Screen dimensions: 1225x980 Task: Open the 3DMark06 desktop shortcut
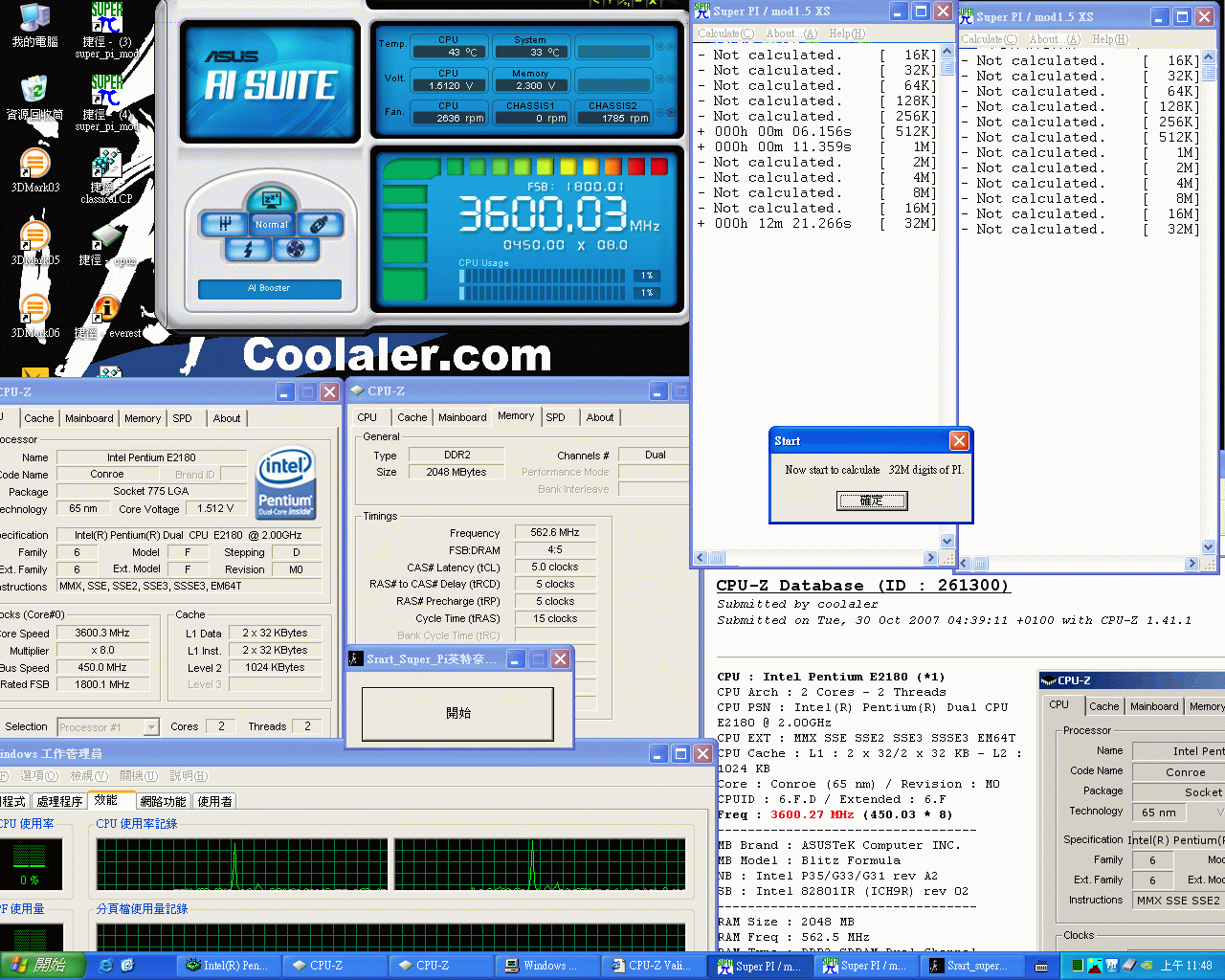point(34,316)
